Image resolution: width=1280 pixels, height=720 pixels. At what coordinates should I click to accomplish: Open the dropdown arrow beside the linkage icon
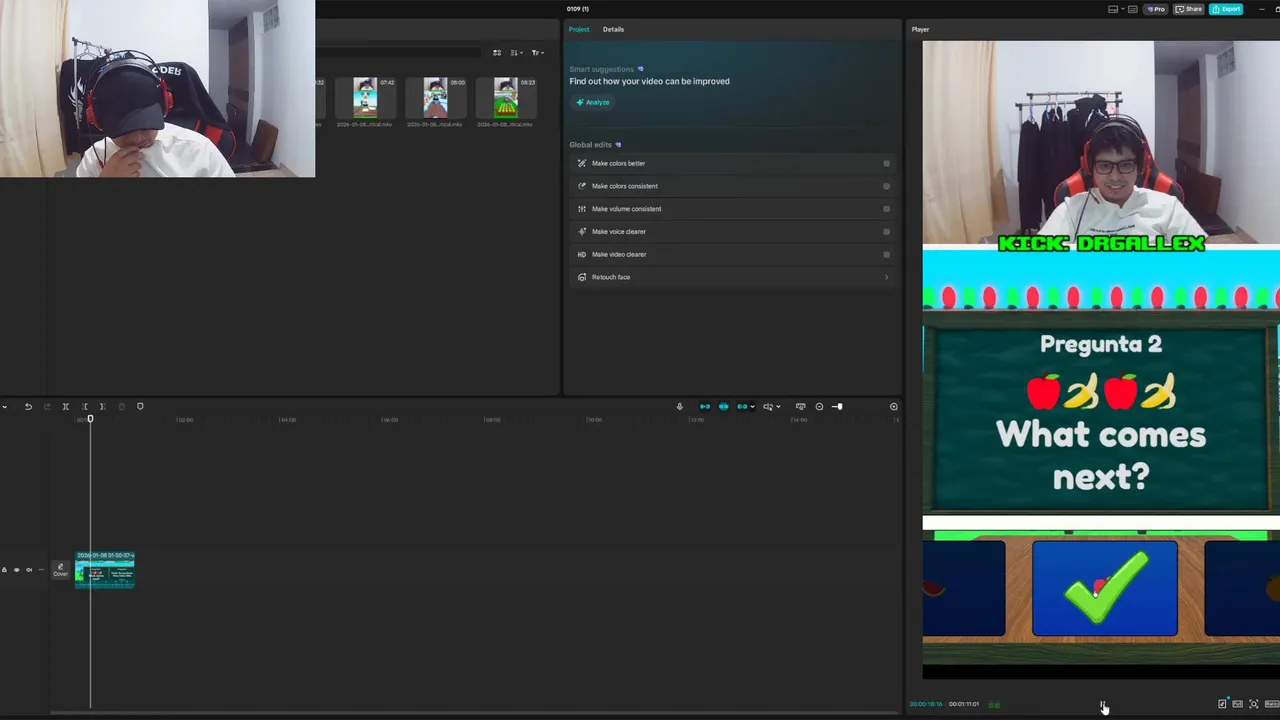[752, 407]
